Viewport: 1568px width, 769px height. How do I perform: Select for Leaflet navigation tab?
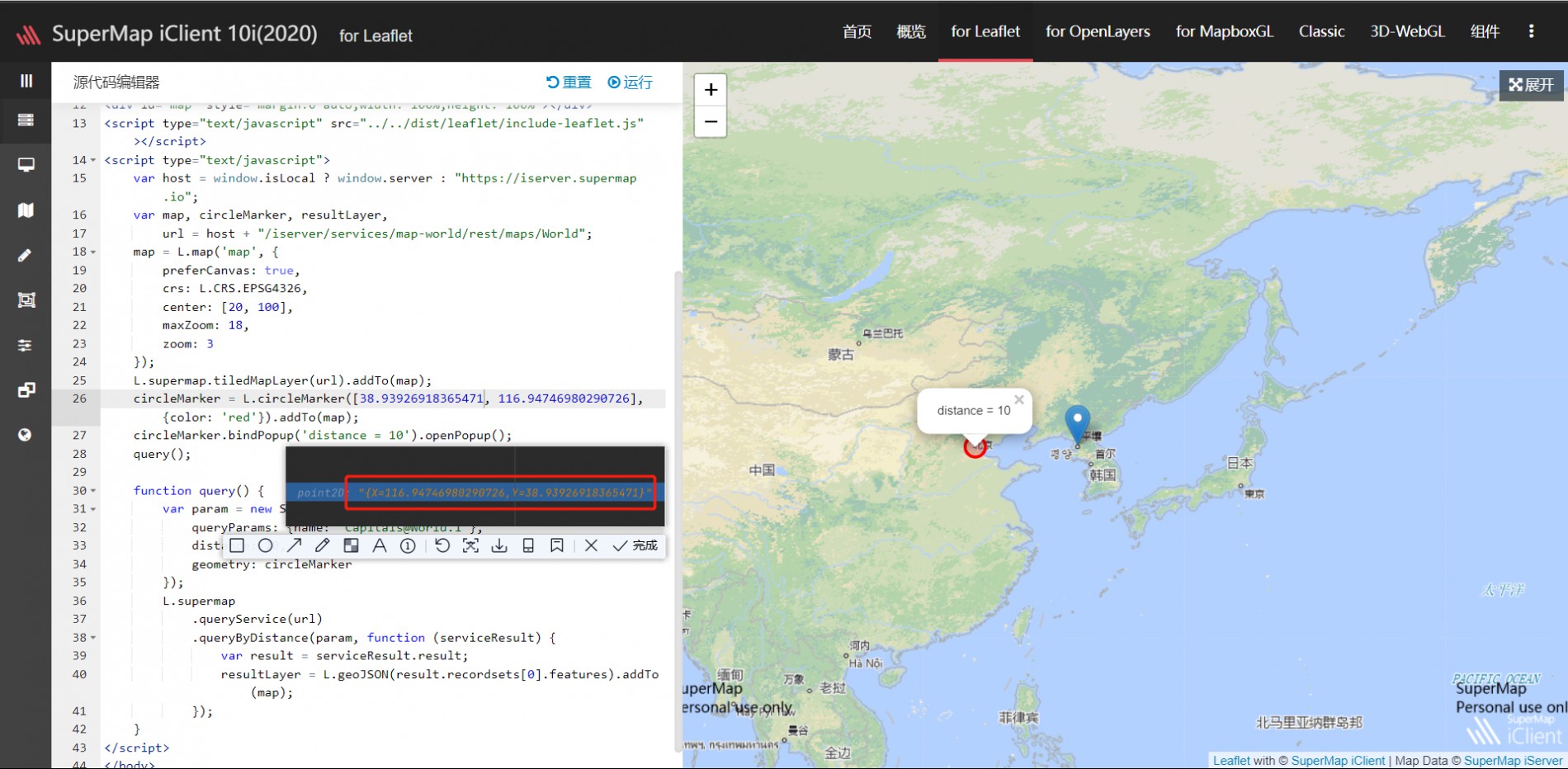coord(985,31)
